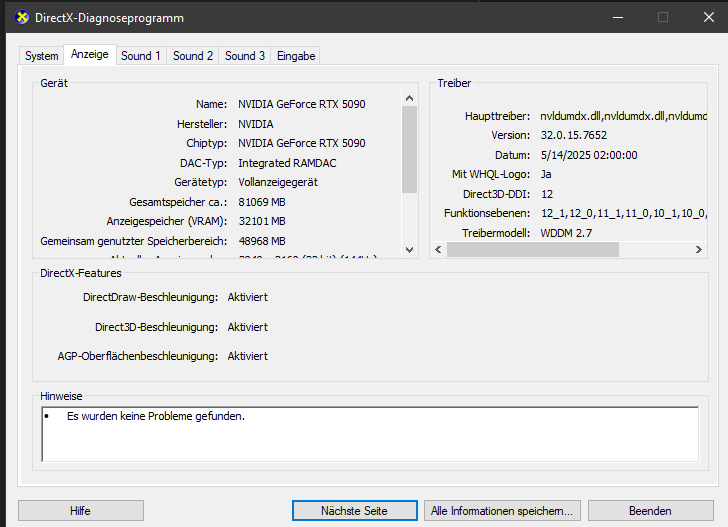Click the DirectX-Features group label
The image size is (728, 527).
(81, 273)
